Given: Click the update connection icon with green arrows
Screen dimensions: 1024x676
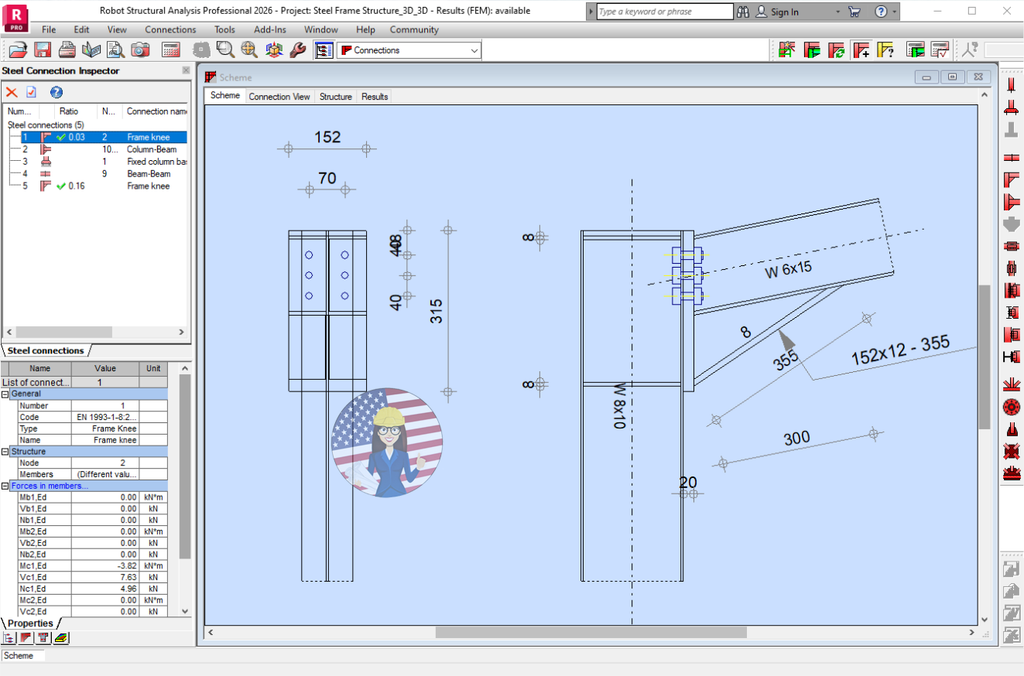Looking at the screenshot, I should tap(838, 48).
